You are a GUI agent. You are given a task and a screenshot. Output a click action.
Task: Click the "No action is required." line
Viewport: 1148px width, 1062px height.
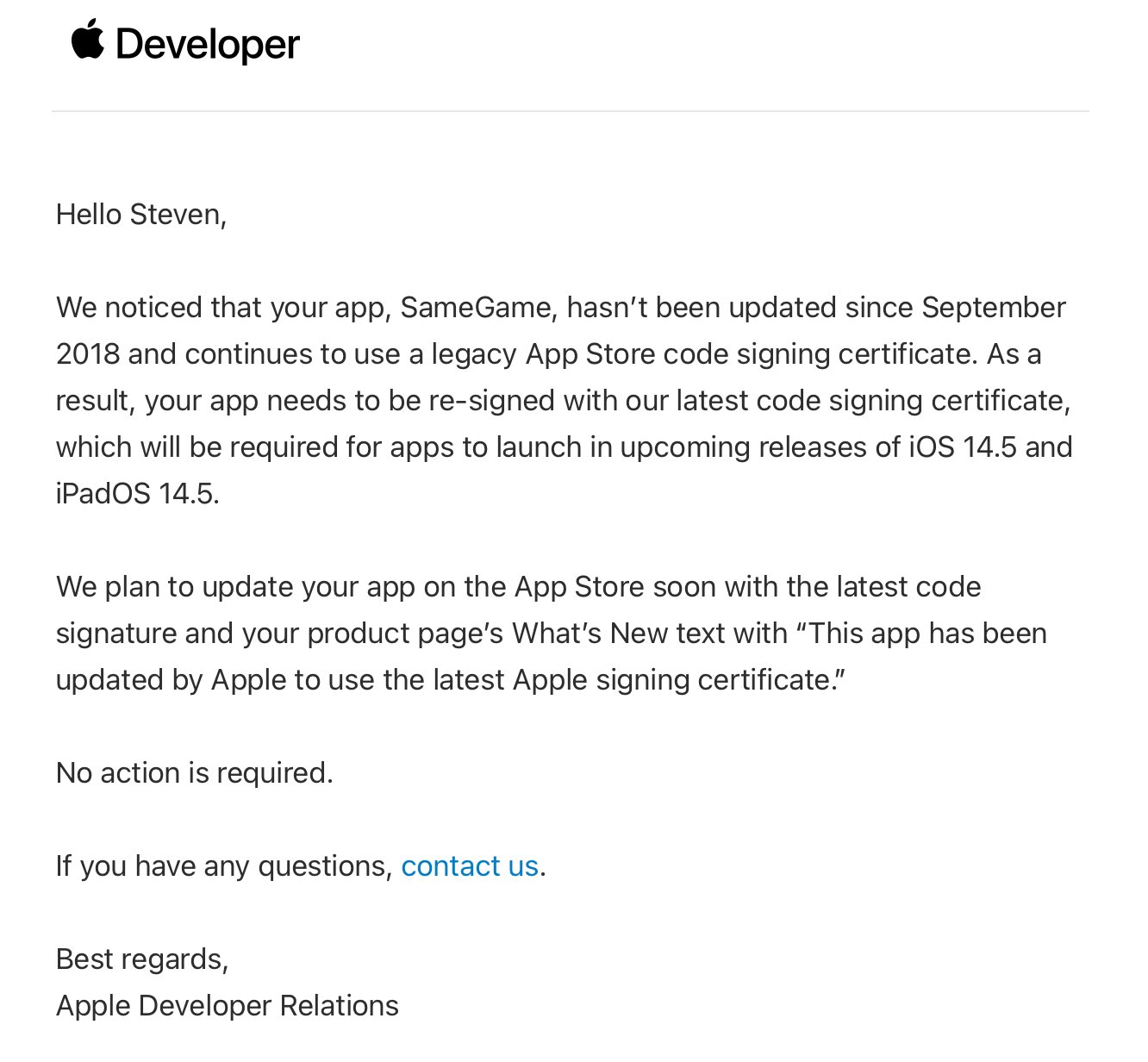[x=194, y=772]
